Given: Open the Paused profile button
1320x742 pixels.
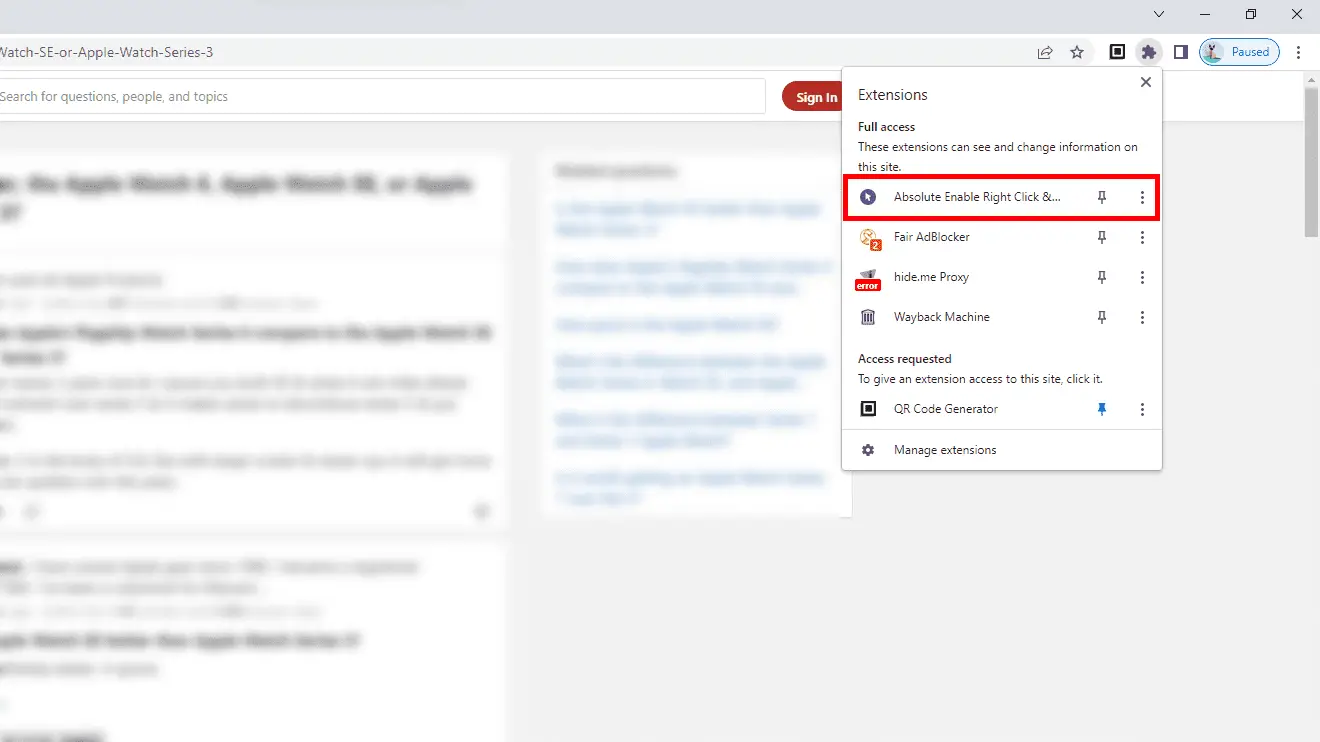Looking at the screenshot, I should (1239, 52).
